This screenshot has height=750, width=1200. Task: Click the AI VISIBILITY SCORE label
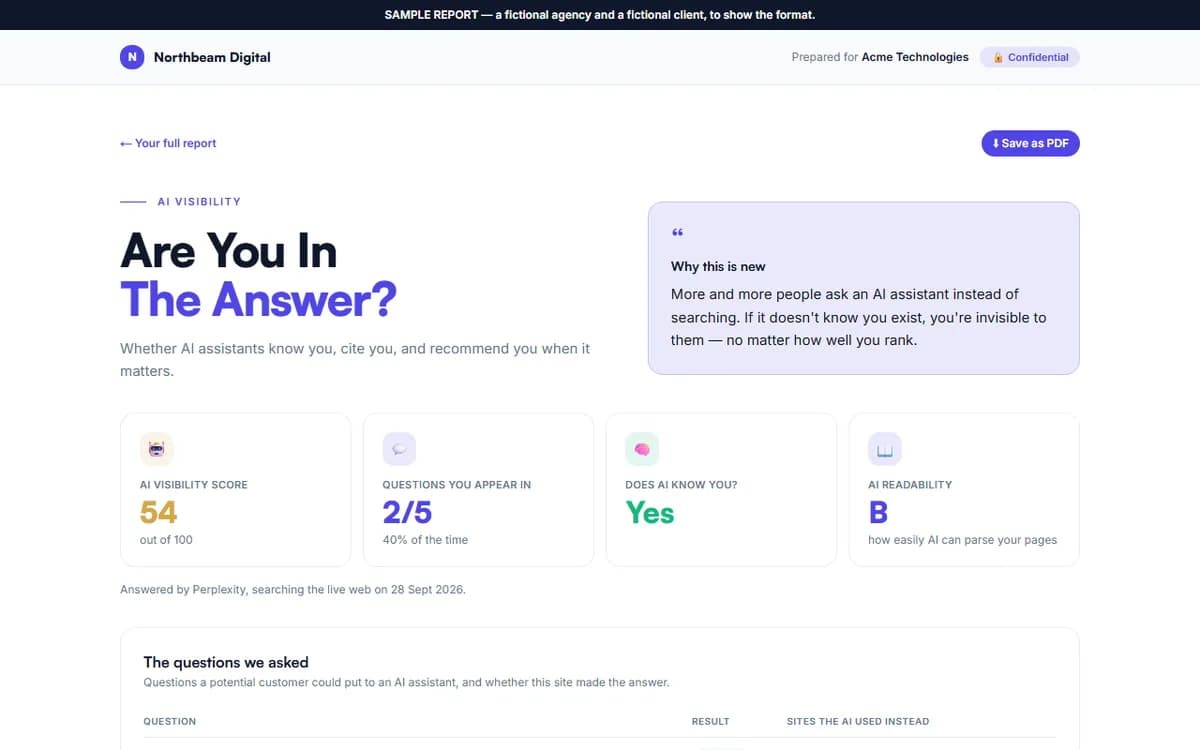(194, 485)
